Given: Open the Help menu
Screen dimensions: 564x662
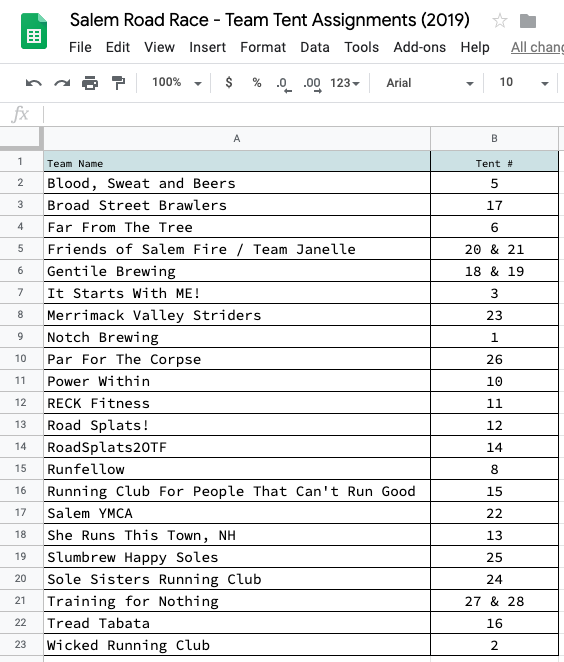Looking at the screenshot, I should point(475,47).
